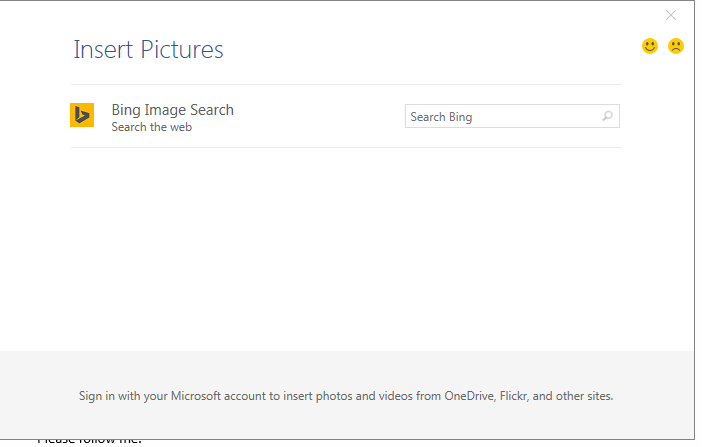Click the document text behind the dialog
Image resolution: width=708 pixels, height=447 pixels.
pos(90,439)
